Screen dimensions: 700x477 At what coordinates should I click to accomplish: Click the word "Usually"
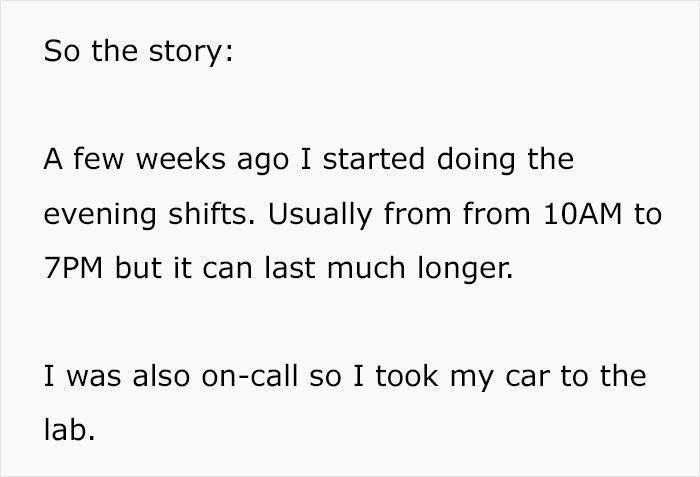(306, 214)
